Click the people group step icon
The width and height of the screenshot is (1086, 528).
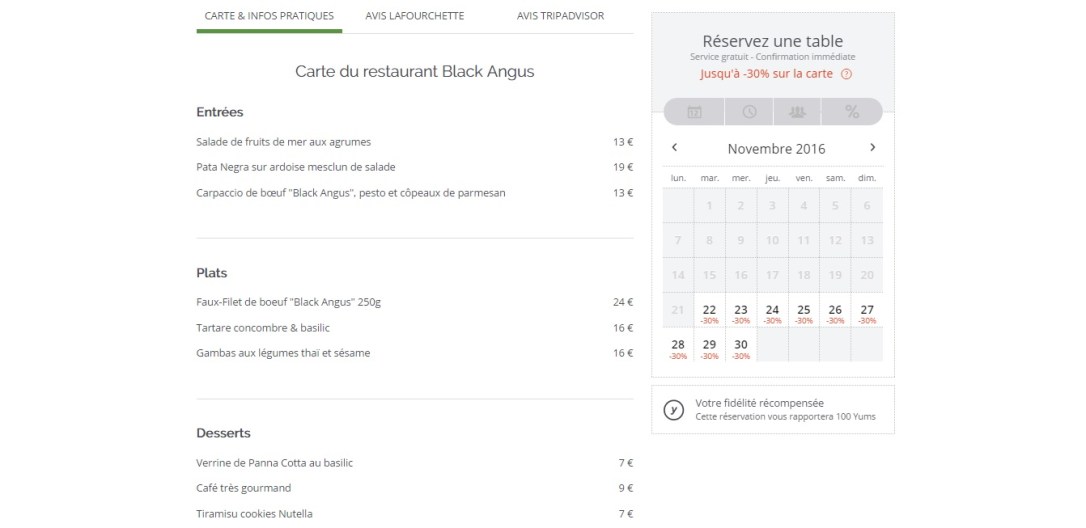tap(797, 112)
